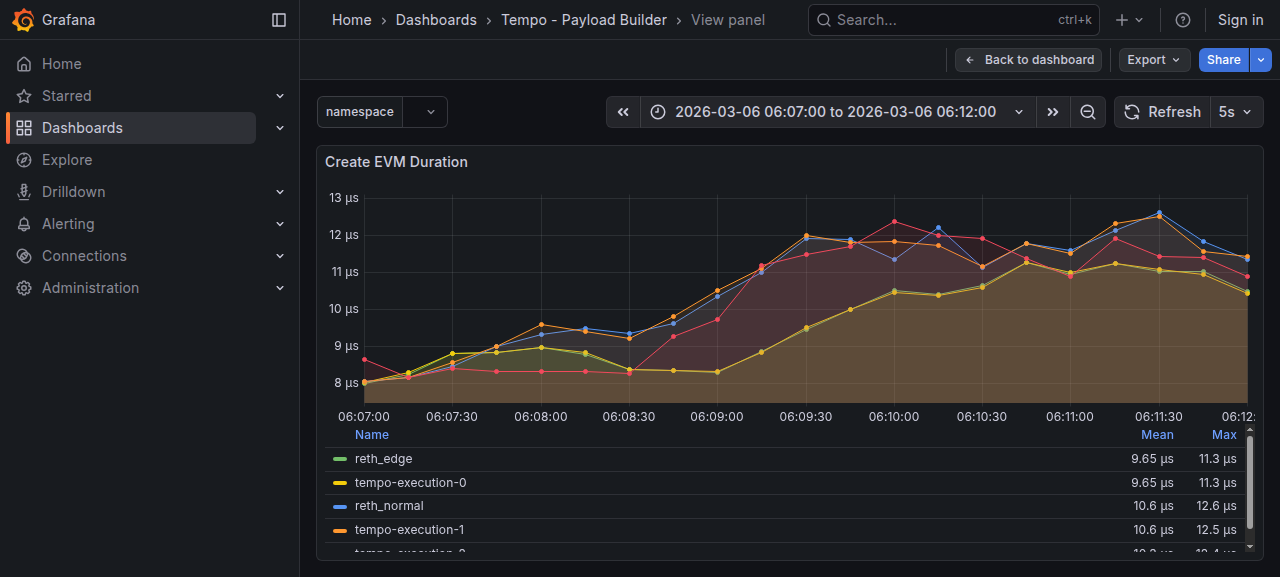The width and height of the screenshot is (1280, 577).
Task: Open the Drilldown sidebar menu item
Action: 73,192
